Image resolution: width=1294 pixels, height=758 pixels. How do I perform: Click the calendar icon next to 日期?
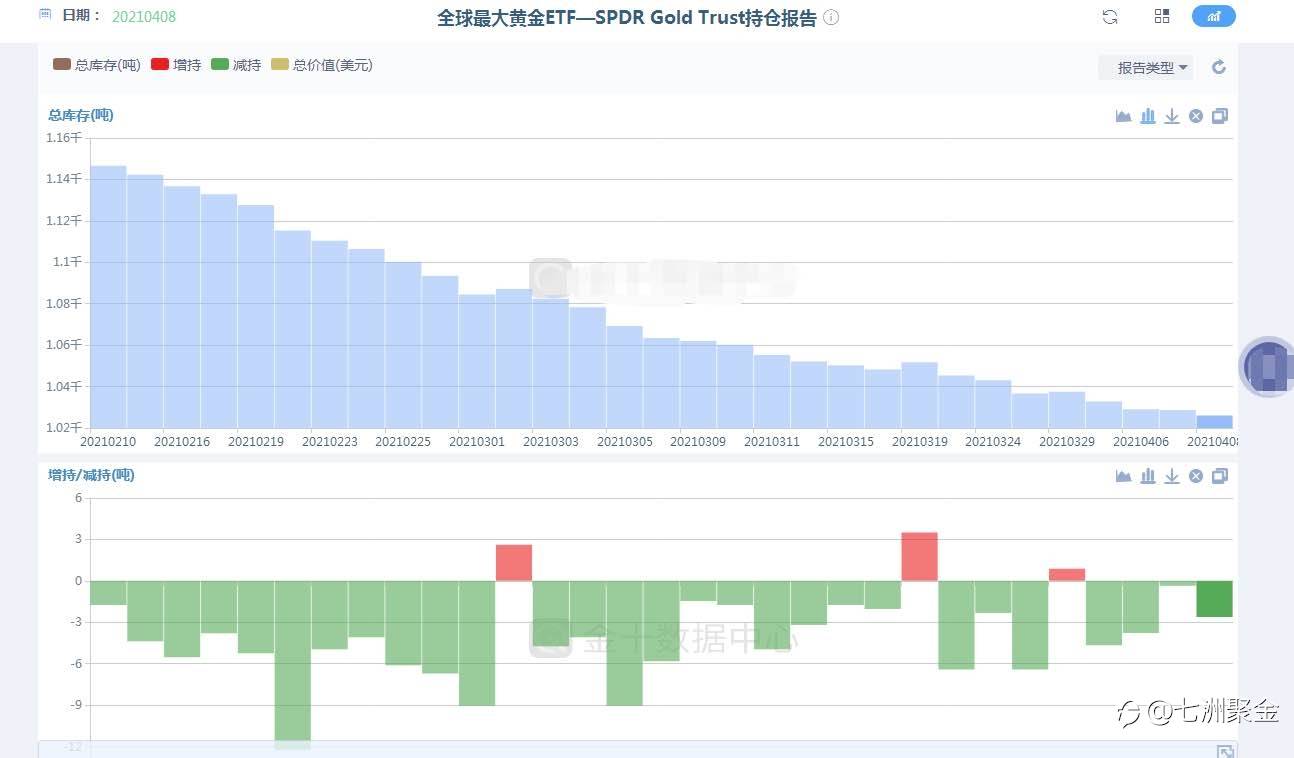point(45,15)
